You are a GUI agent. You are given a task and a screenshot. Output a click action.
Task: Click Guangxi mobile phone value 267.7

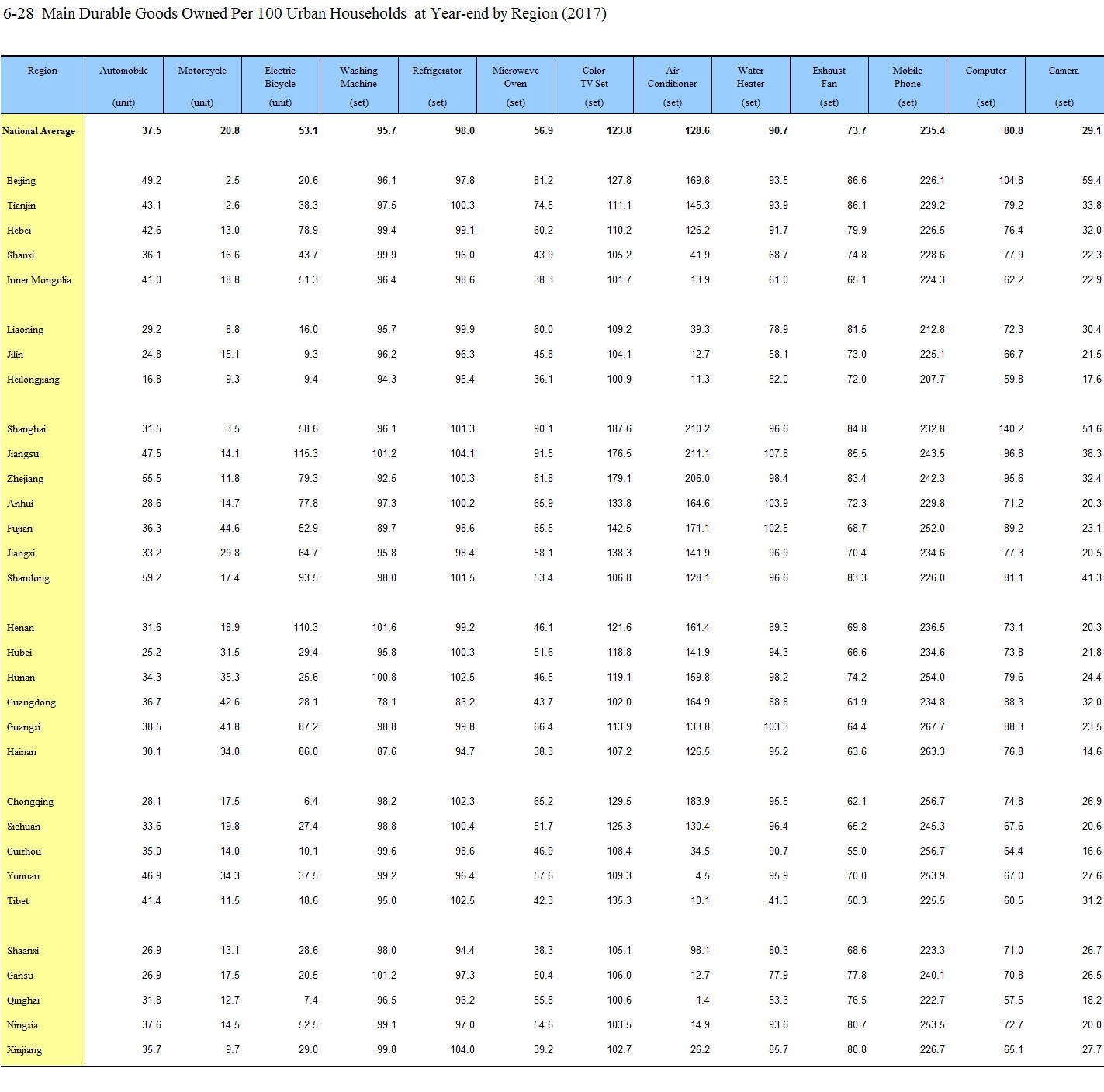933,727
